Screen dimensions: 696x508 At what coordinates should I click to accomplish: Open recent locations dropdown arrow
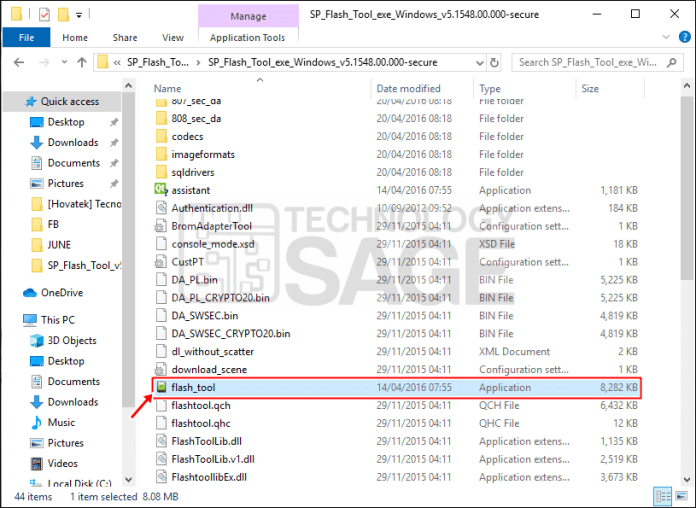[x=64, y=62]
